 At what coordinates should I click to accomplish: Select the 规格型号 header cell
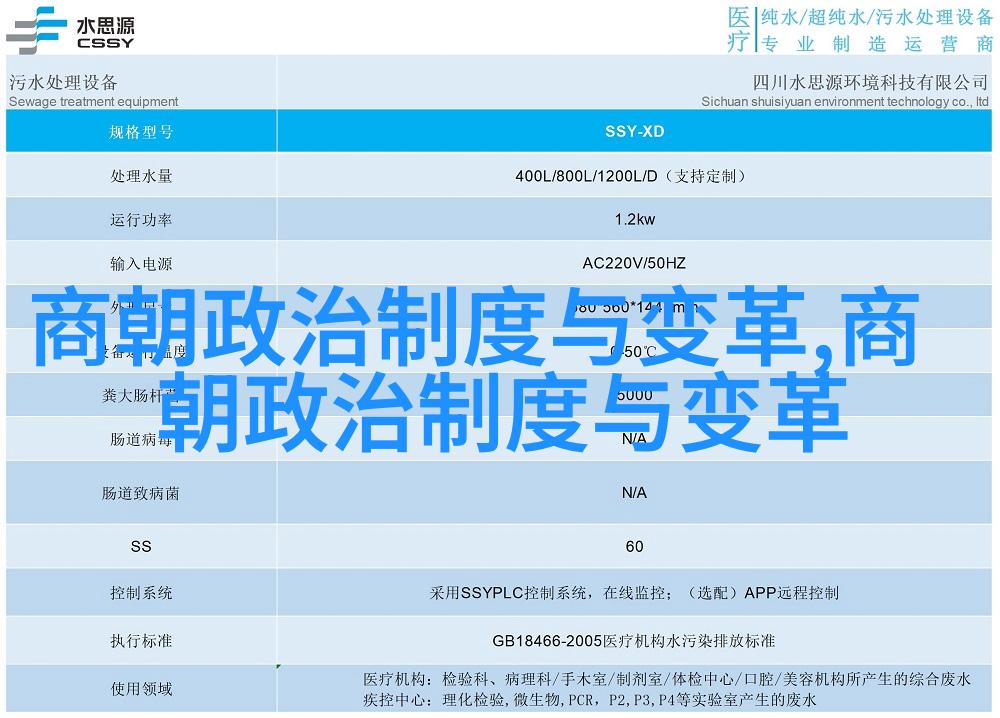(x=141, y=132)
